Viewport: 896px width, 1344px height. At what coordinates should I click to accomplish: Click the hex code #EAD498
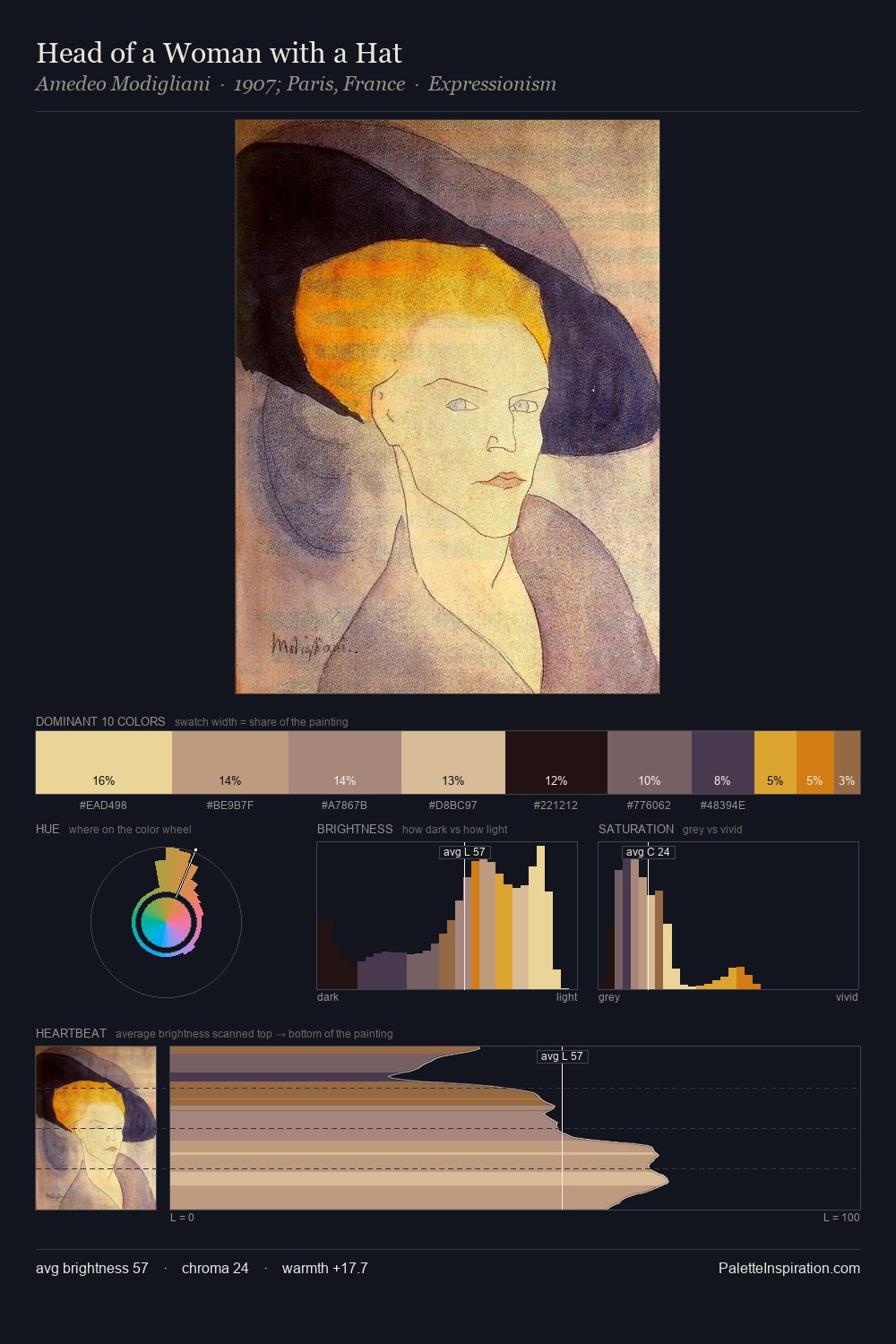(103, 806)
